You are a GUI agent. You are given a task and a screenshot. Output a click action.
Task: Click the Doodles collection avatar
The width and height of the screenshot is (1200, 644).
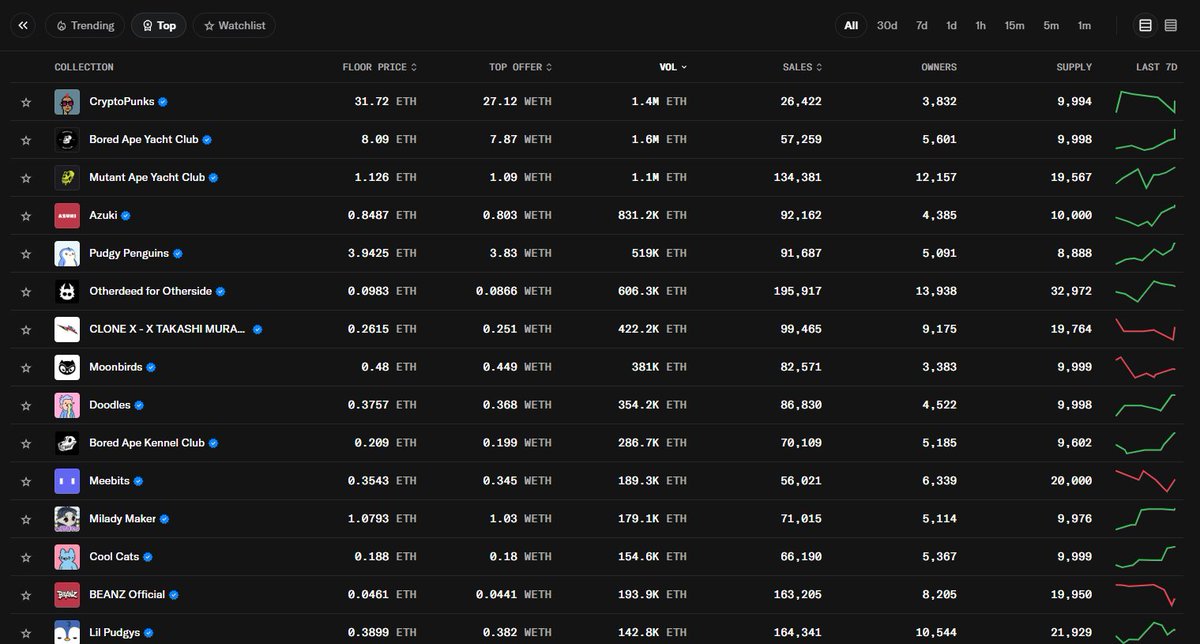(x=67, y=405)
